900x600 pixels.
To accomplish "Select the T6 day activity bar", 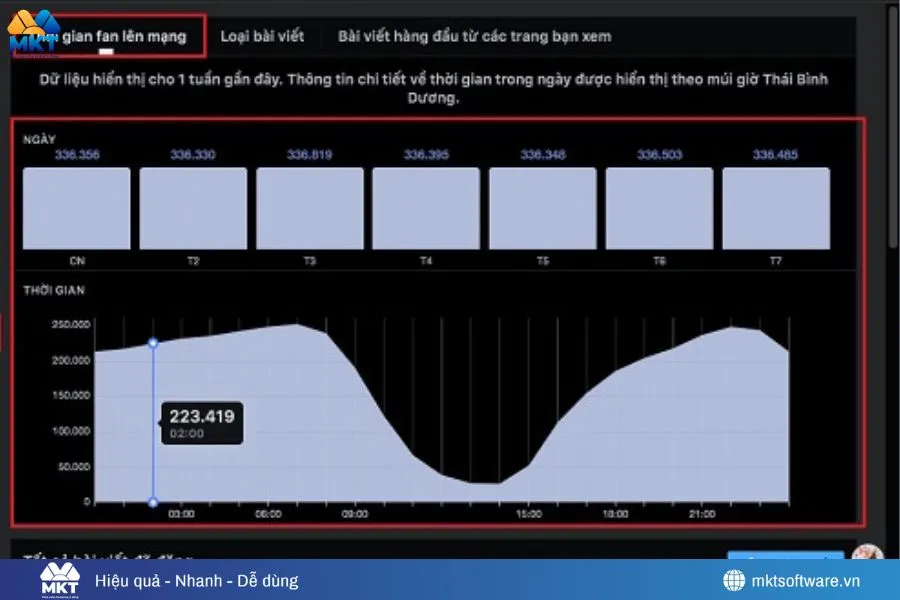I will click(x=658, y=207).
